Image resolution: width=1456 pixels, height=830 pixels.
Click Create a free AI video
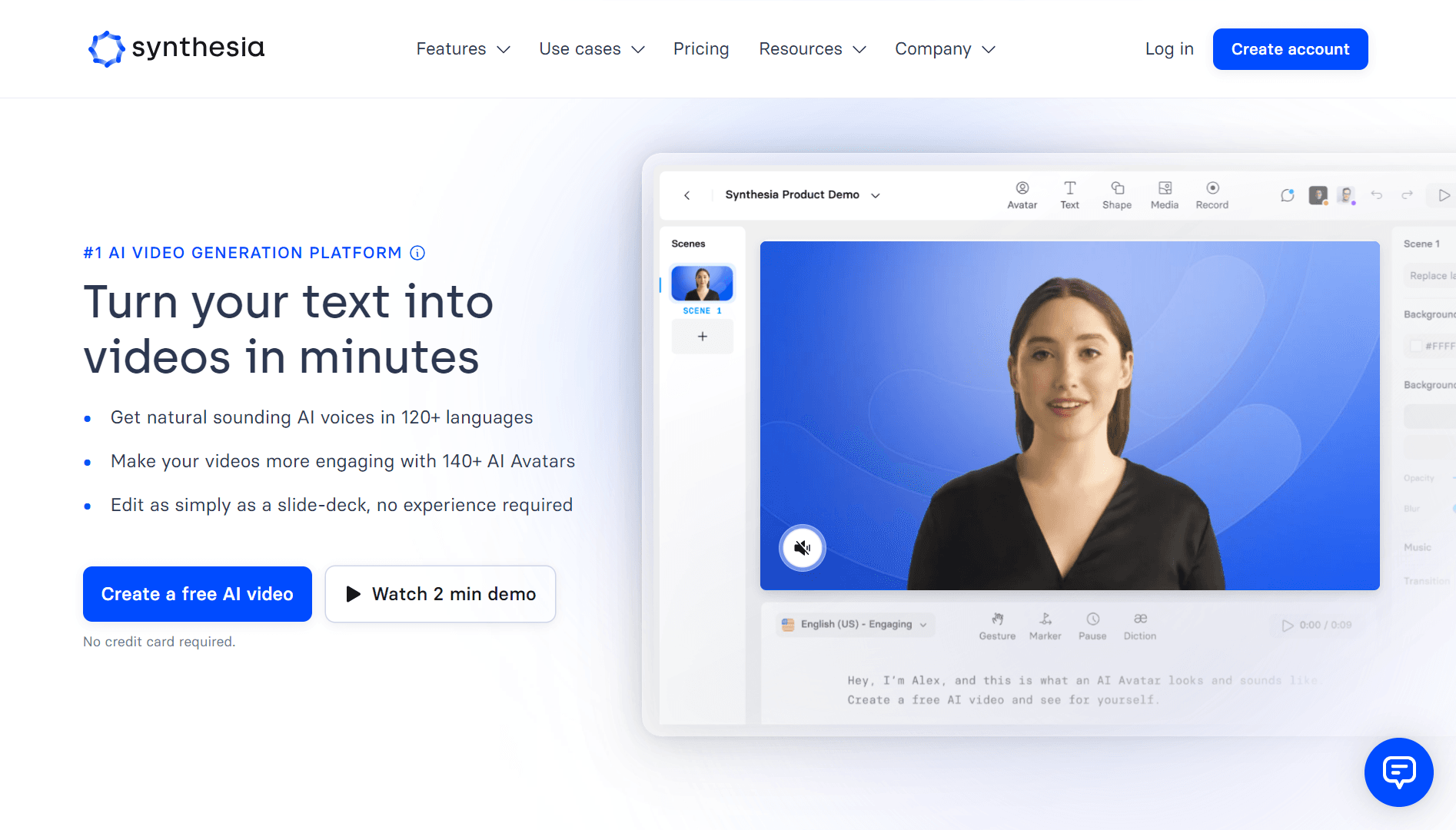[x=198, y=594]
